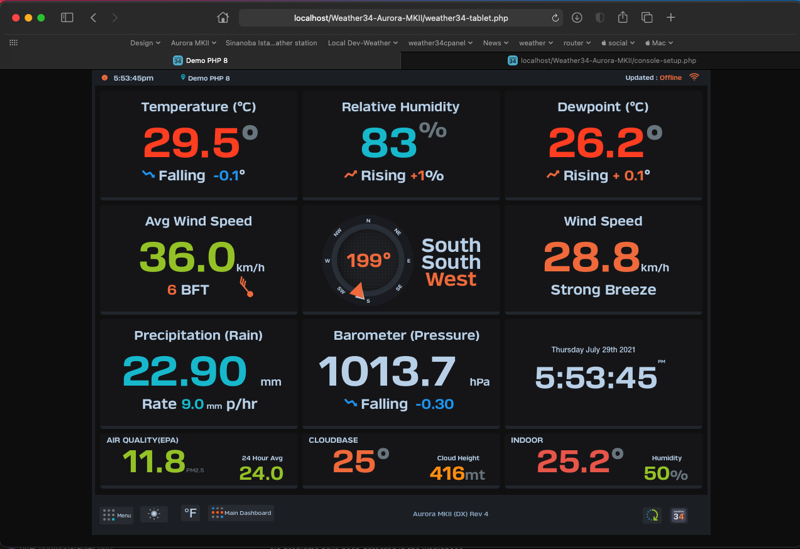The width and height of the screenshot is (800, 549).
Task: Open the dashboard Menu button
Action: (117, 515)
